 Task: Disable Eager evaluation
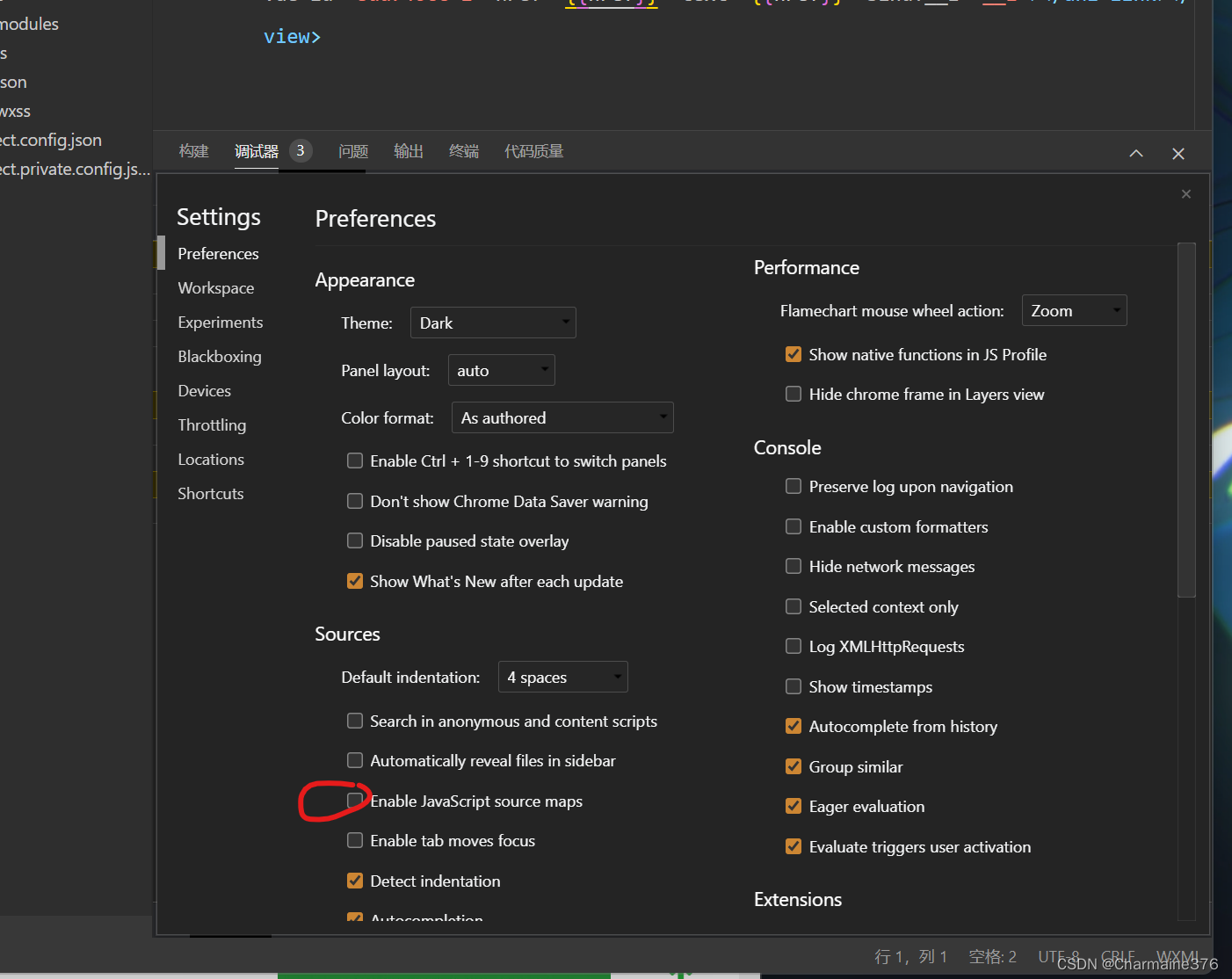pos(794,806)
